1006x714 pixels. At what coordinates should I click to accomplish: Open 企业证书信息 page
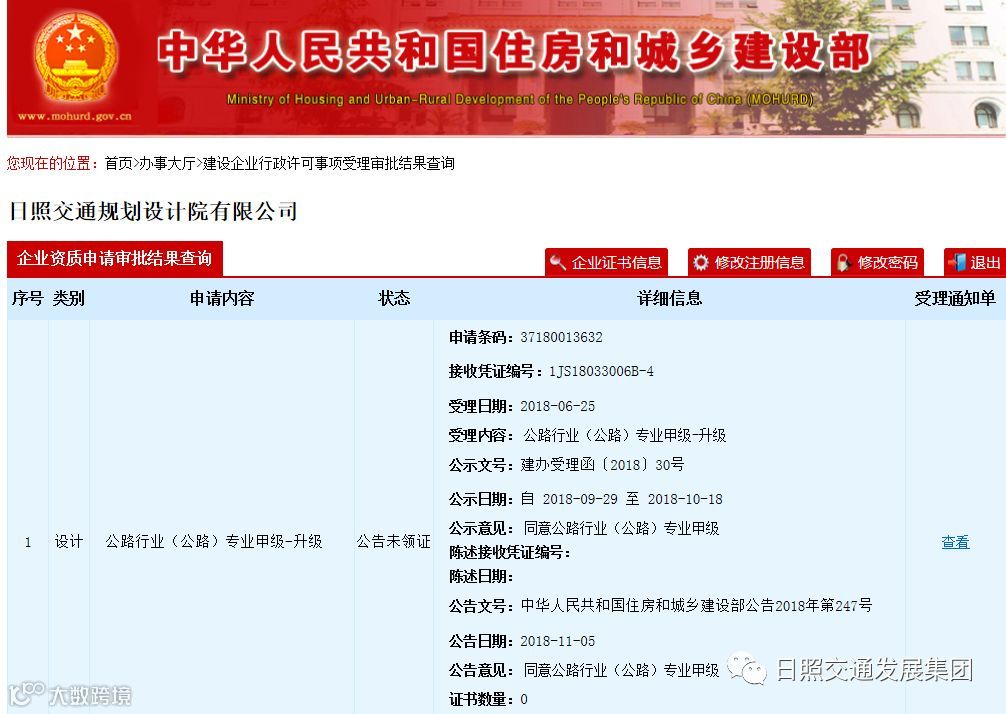click(x=606, y=262)
